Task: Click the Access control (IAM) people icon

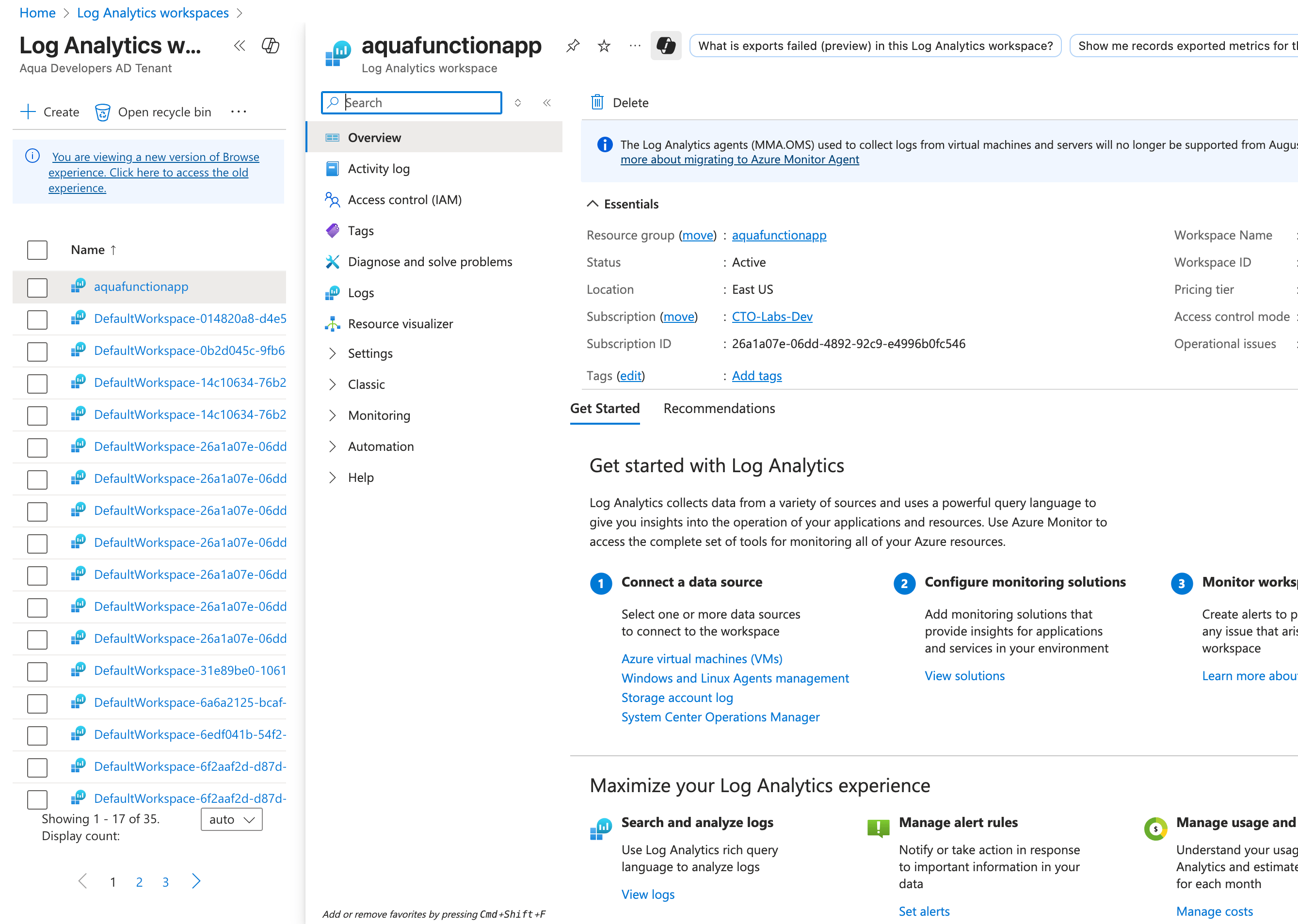Action: [x=332, y=200]
